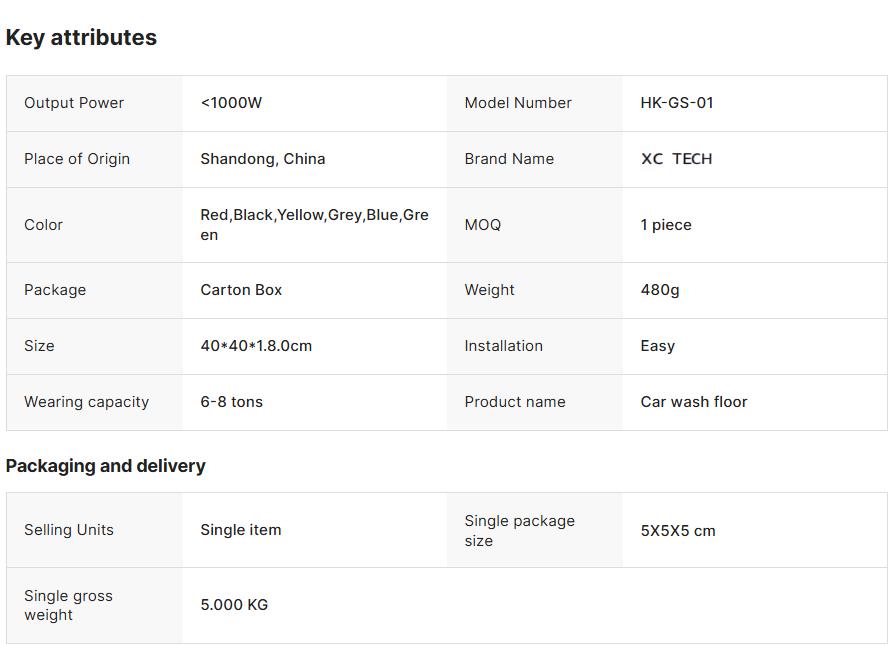889x646 pixels.
Task: Select the <1000W output power value
Action: click(x=231, y=103)
